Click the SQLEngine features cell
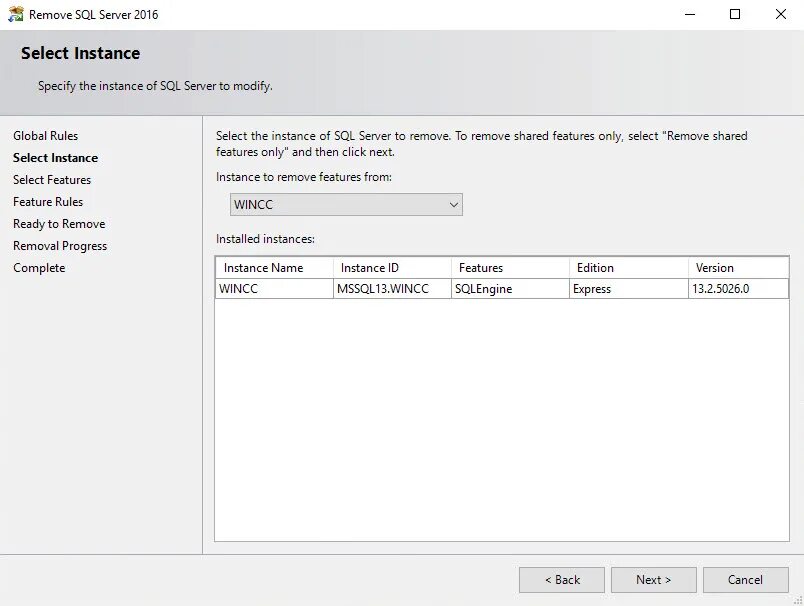This screenshot has height=606, width=804. pyautogui.click(x=510, y=289)
